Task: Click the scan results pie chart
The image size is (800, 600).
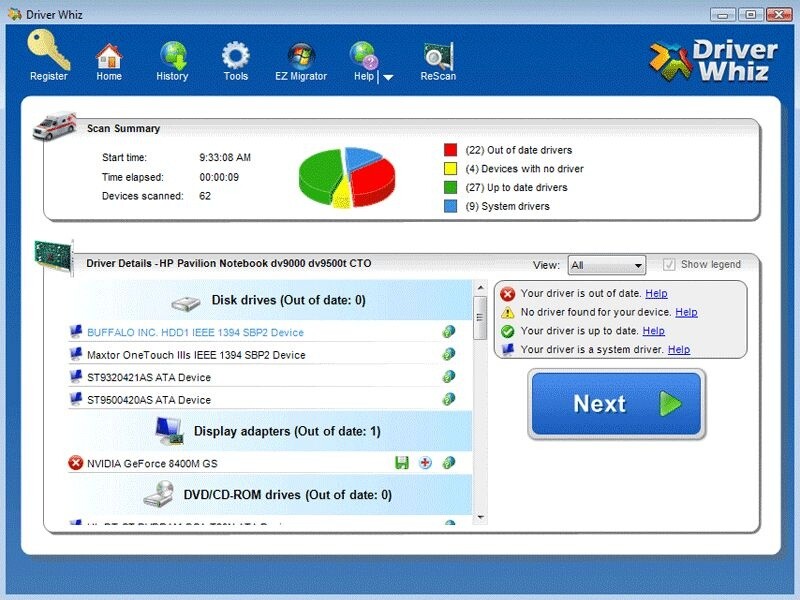Action: click(347, 177)
